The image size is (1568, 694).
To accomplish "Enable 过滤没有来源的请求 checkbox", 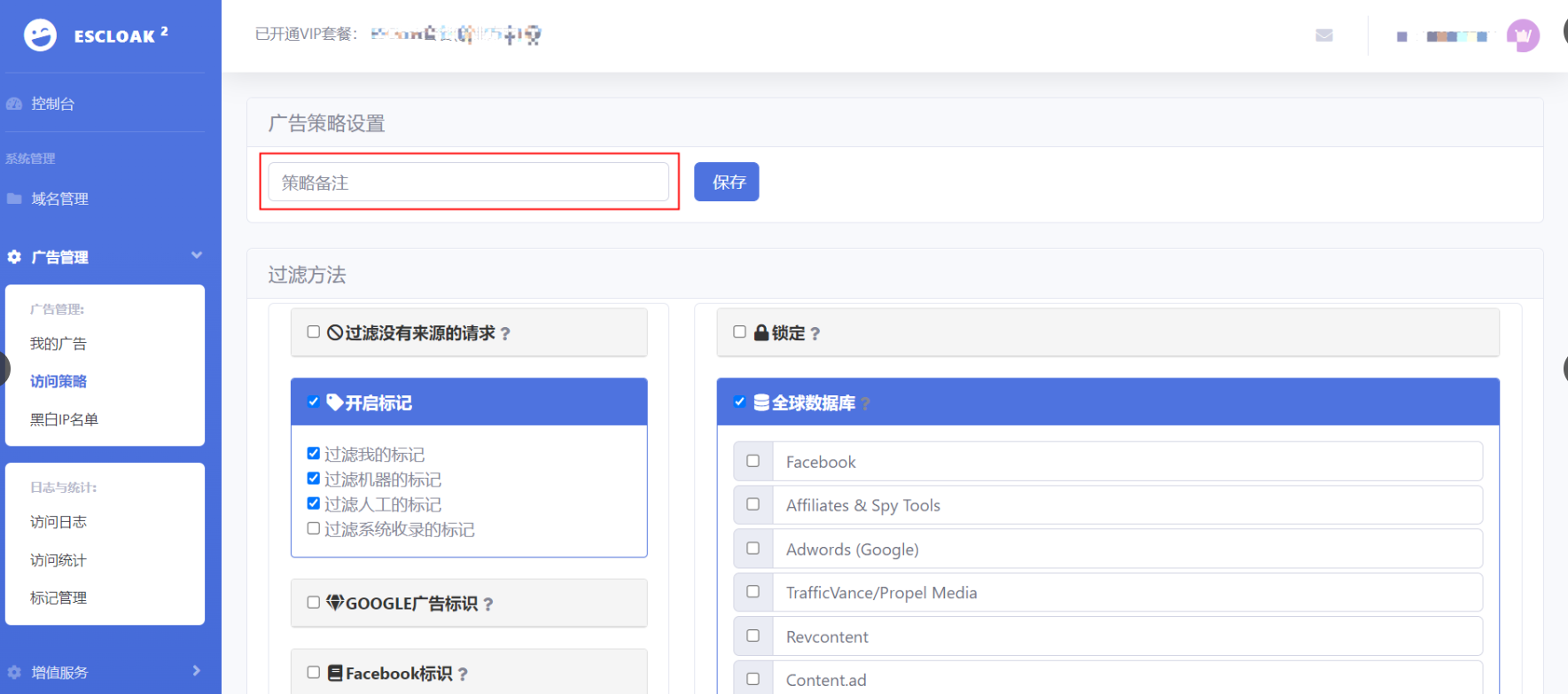I will pos(313,331).
